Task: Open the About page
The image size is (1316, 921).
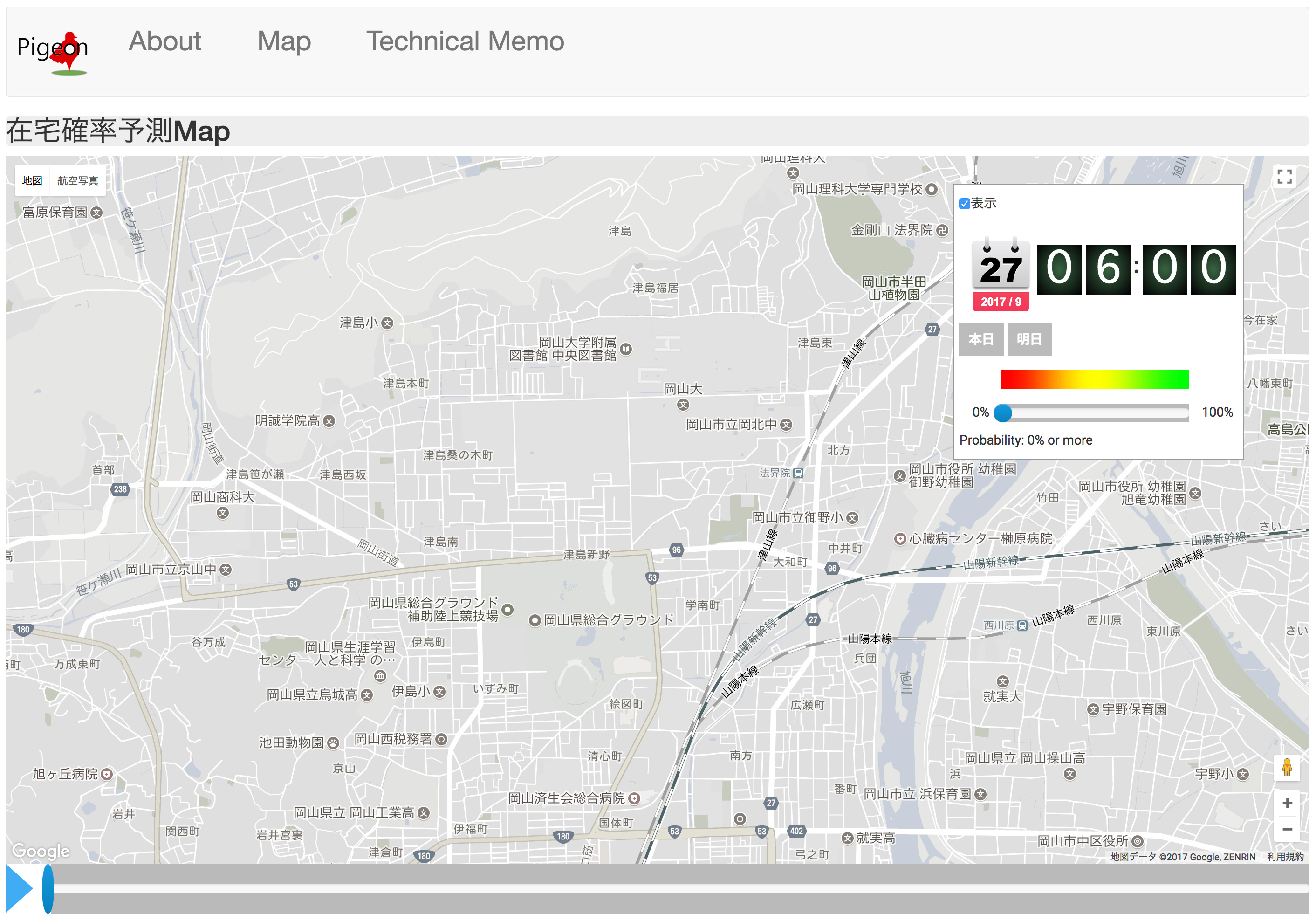Action: tap(165, 41)
